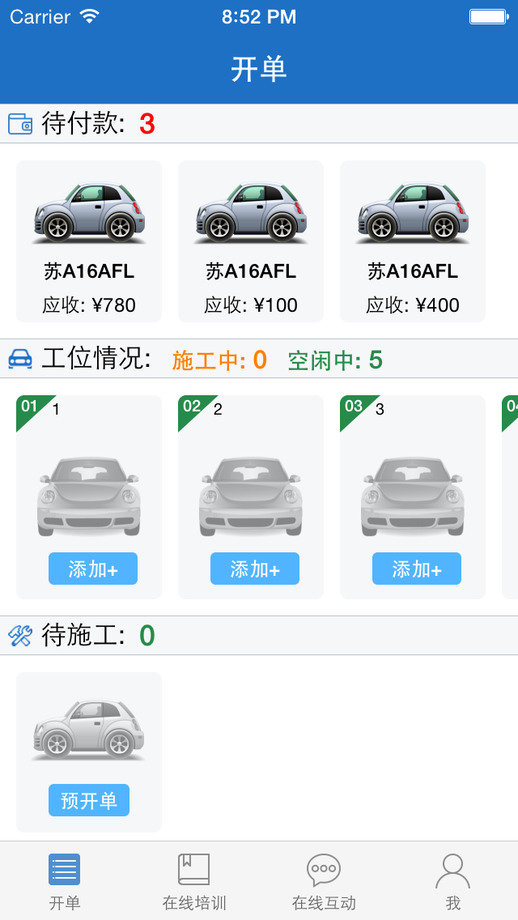Tap the 空闲中 count label

point(335,360)
